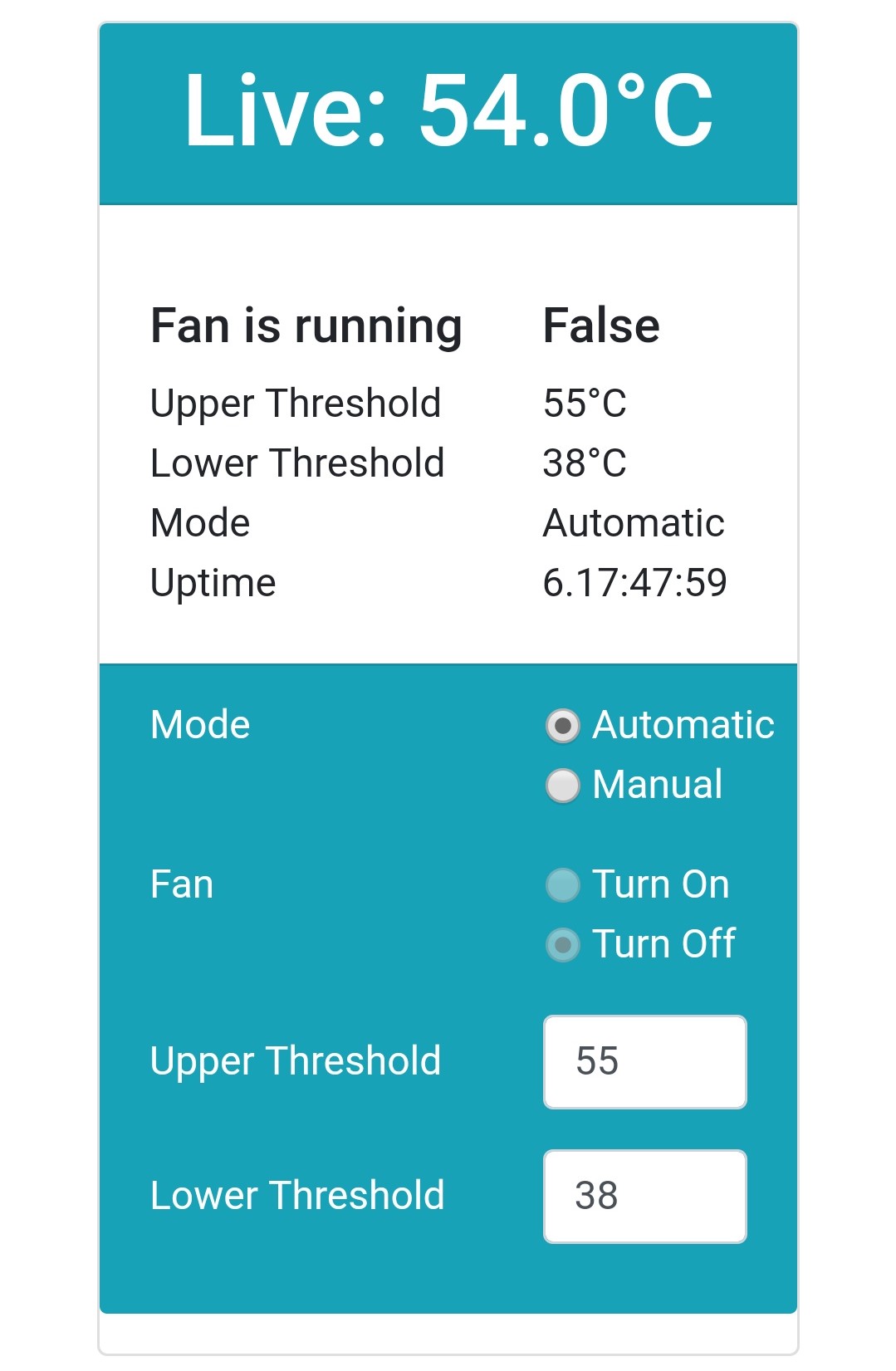896x1371 pixels.
Task: Click the Live 54.0°C temperature header
Action: click(x=448, y=112)
